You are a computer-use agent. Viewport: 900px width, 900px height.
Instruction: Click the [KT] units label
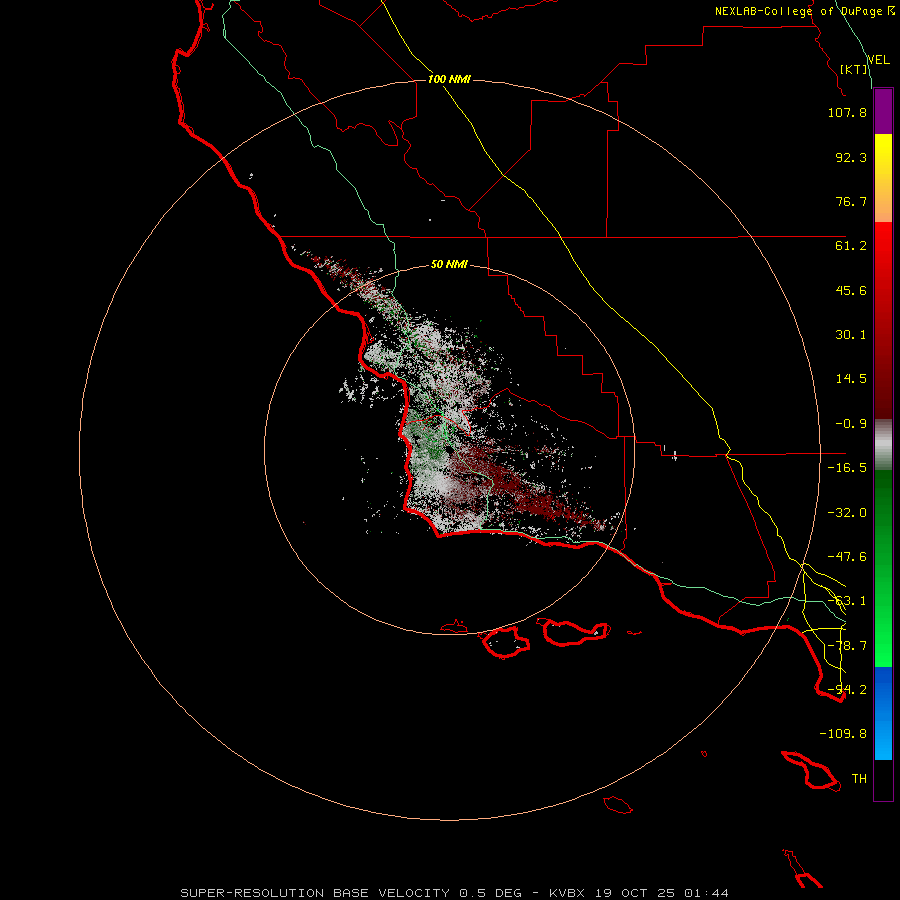coord(854,69)
